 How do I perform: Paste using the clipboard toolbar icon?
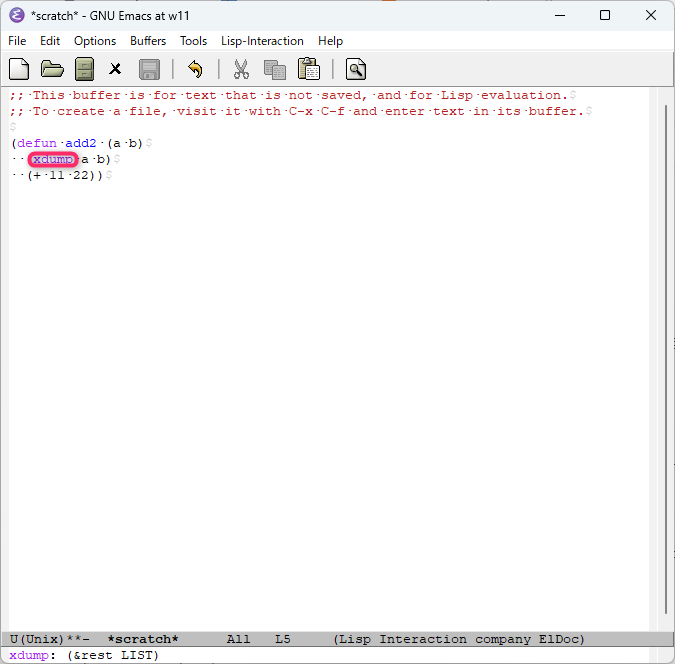(x=308, y=69)
